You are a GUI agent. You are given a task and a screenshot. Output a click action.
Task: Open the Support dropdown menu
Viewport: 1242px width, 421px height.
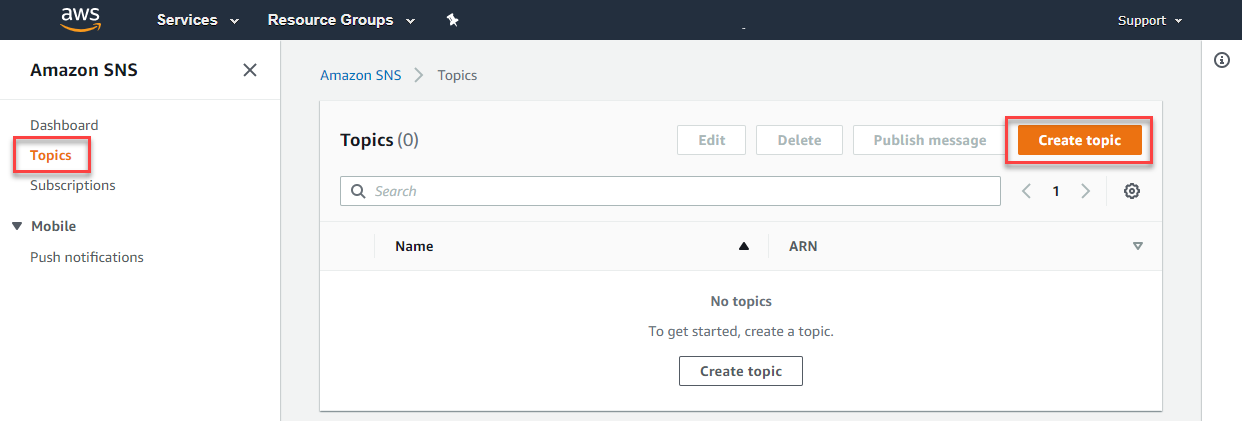coord(1150,20)
